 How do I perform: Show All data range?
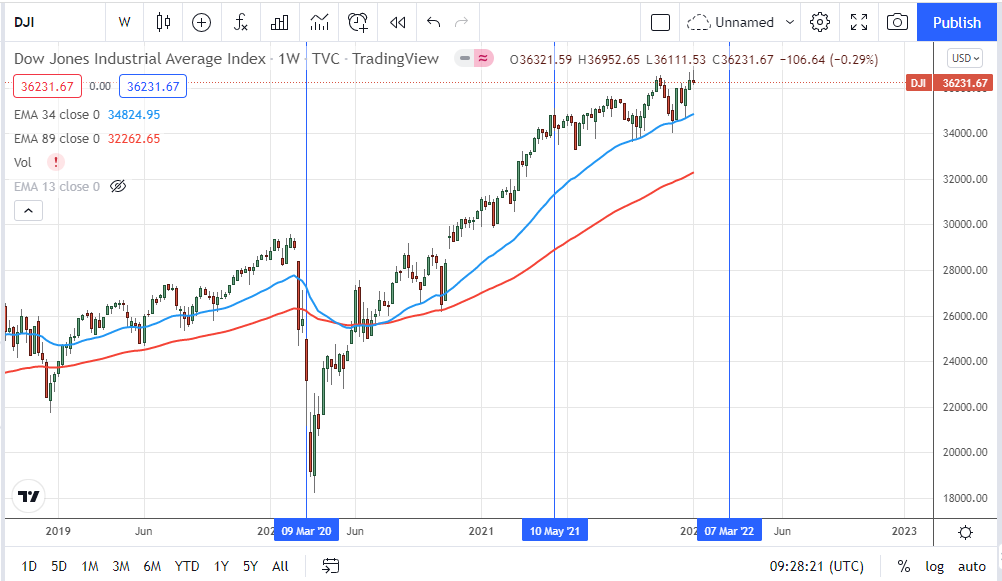(x=280, y=566)
